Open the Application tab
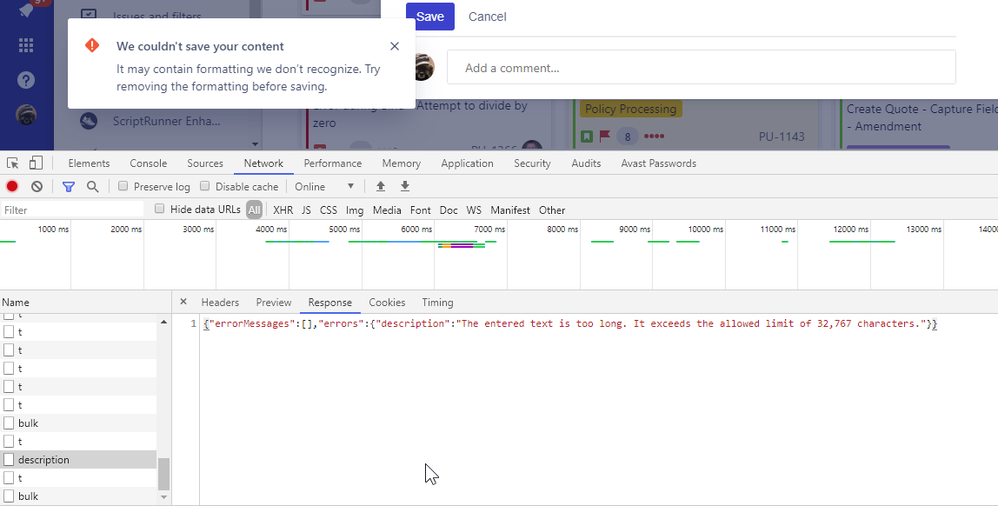The image size is (998, 506). pyautogui.click(x=467, y=163)
